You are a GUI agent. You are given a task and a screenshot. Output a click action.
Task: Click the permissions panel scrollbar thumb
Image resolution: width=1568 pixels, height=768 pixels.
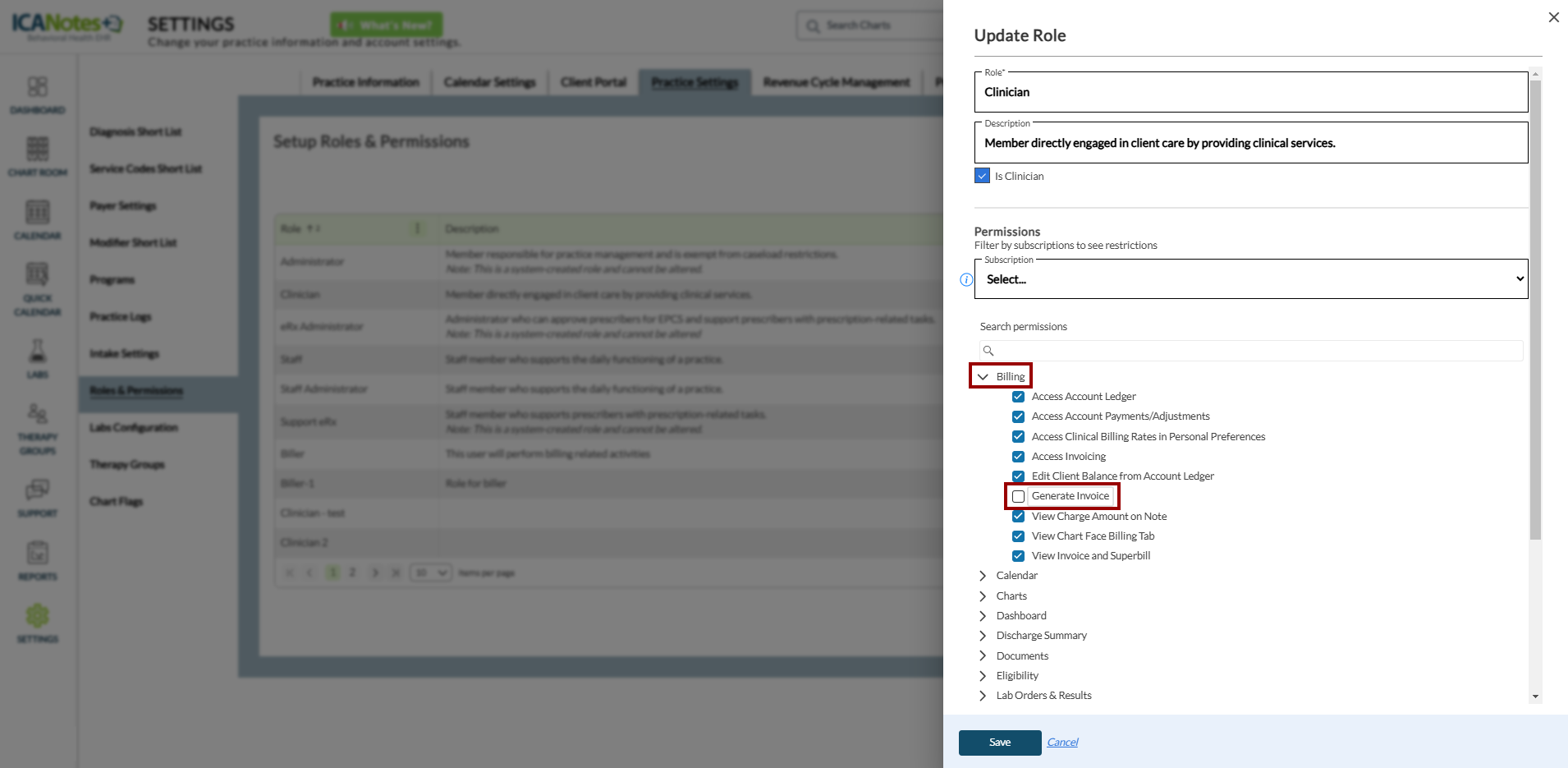tap(1535, 310)
